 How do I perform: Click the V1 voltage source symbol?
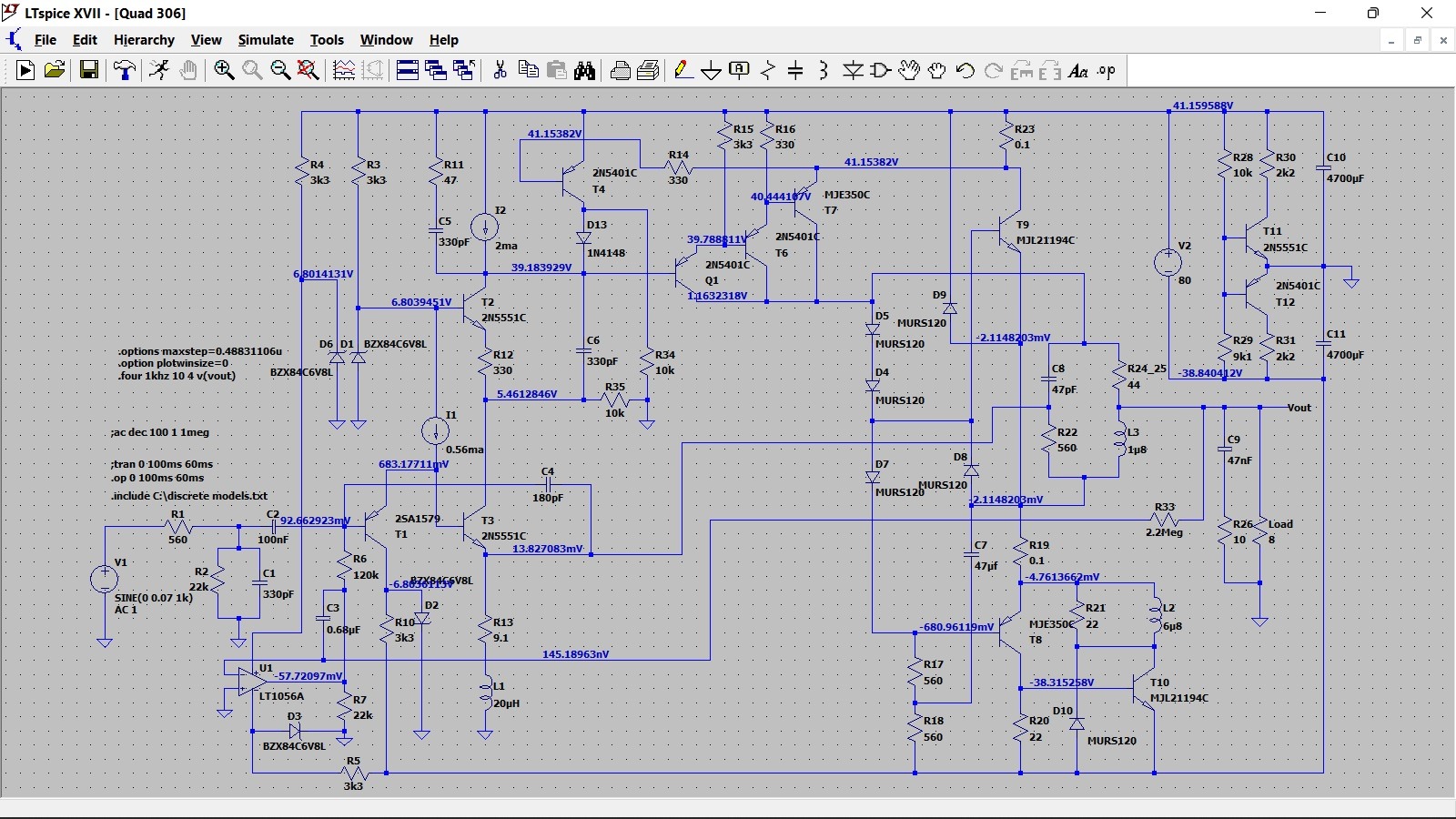(105, 579)
